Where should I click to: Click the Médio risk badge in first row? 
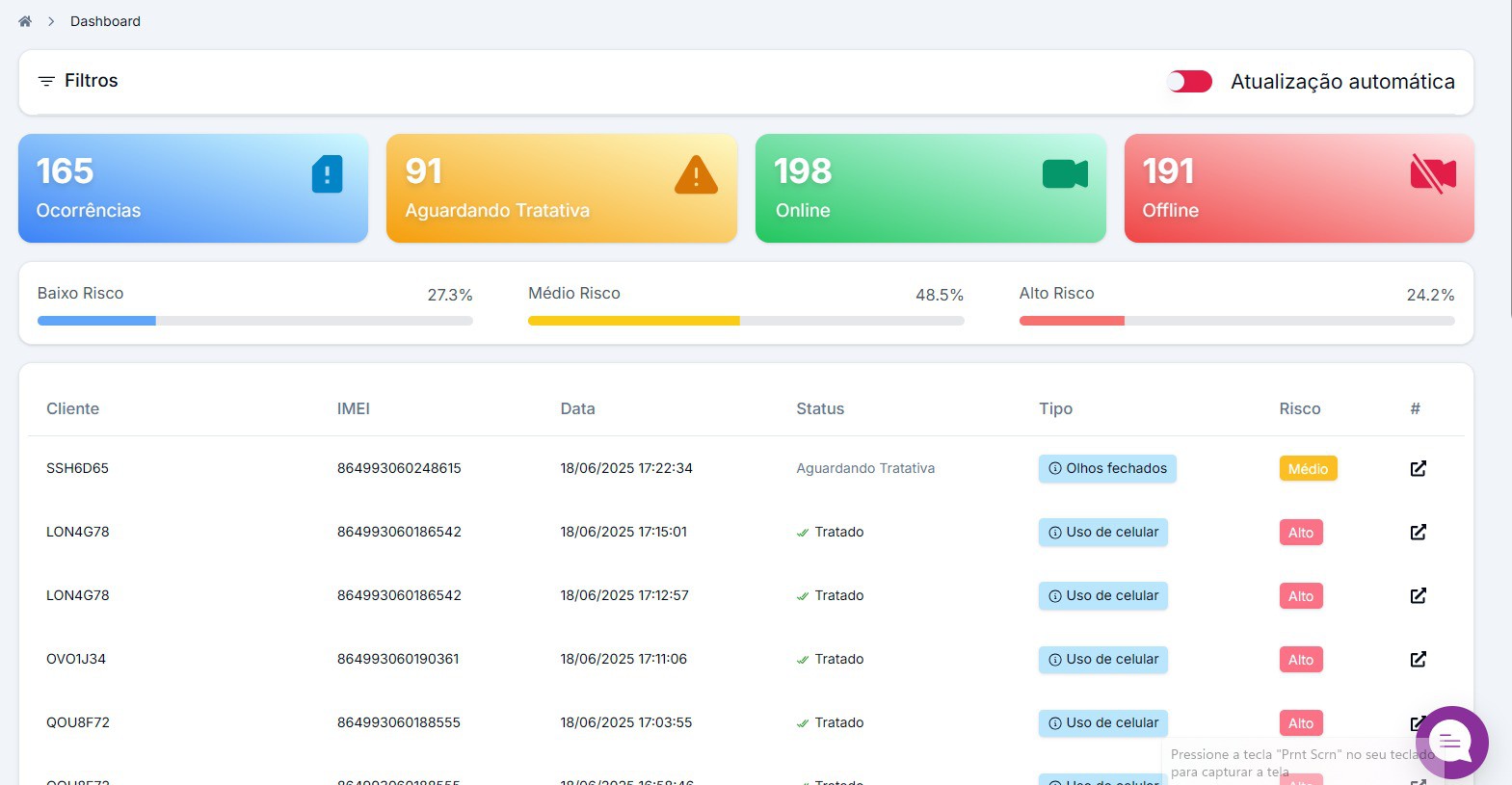tap(1308, 468)
